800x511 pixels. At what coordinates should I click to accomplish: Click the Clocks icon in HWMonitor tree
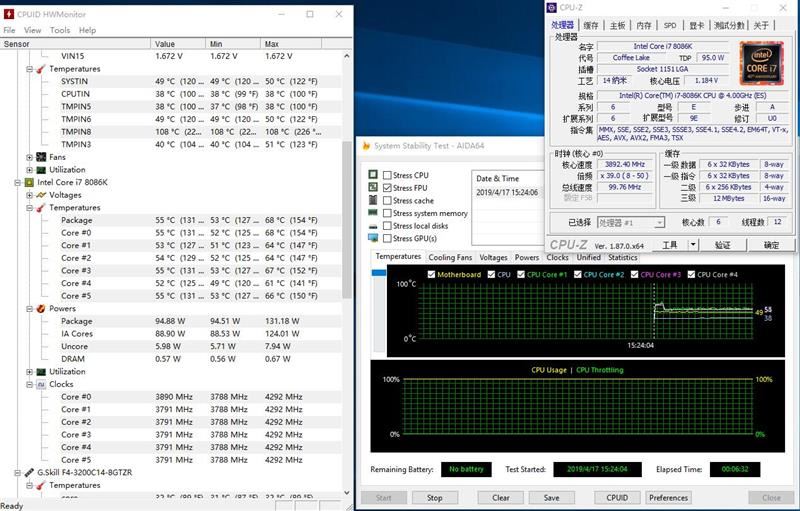click(41, 385)
